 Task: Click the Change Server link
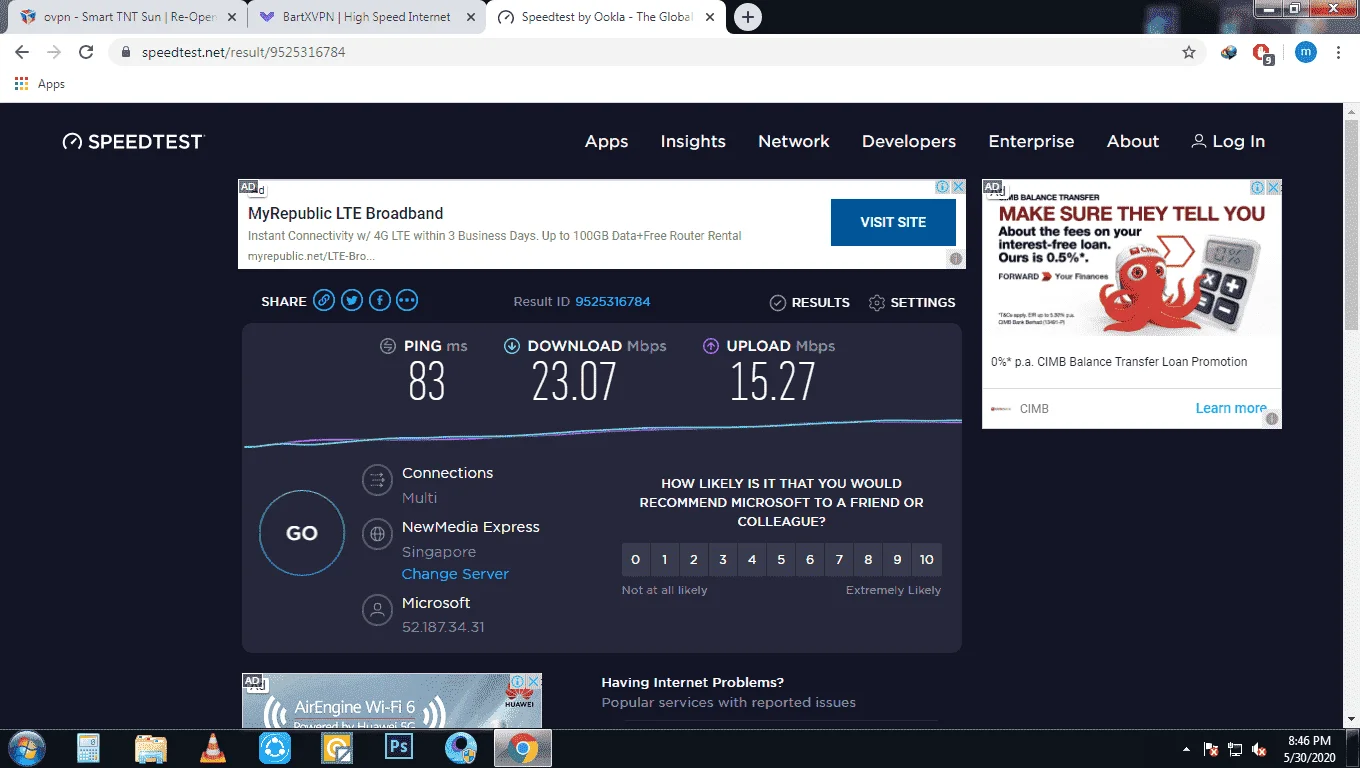point(455,574)
